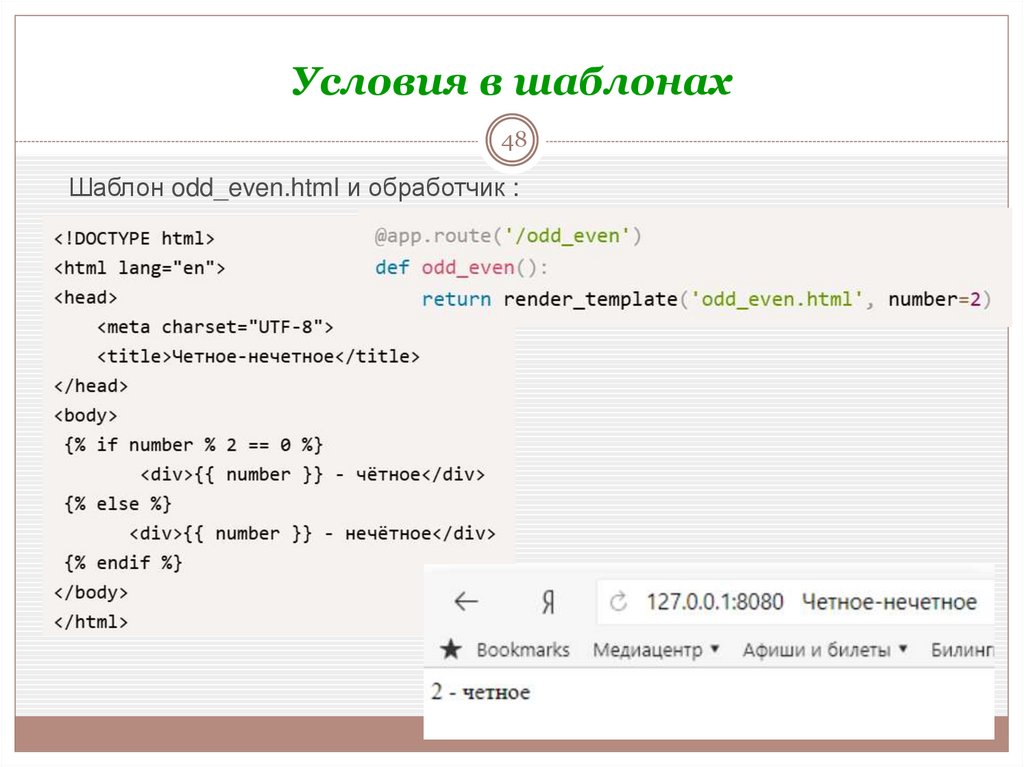The image size is (1024, 767).
Task: Click the Yandex Я logo icon
Action: coord(549,602)
